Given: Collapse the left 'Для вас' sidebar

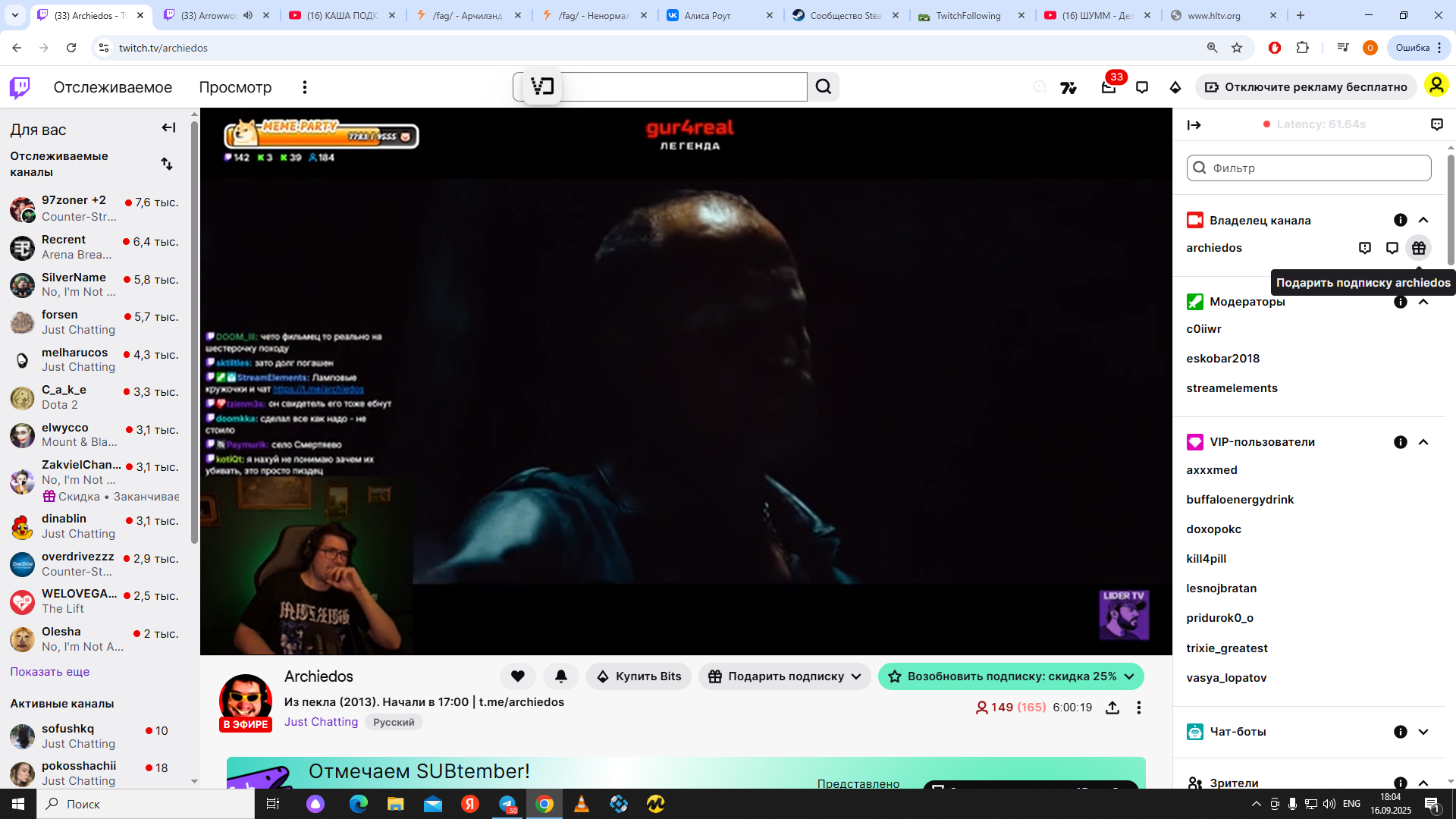Looking at the screenshot, I should (168, 127).
